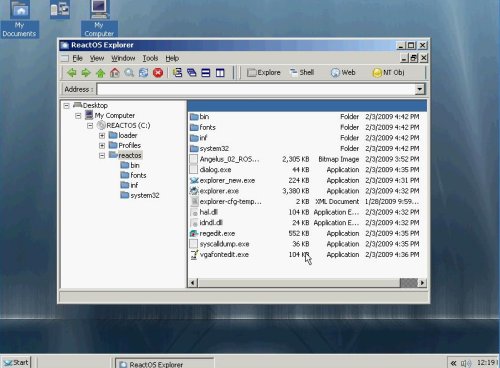Open the network desktop icon between My Documents and My Computer
Viewport: 500px width, 368px height.
pos(60,9)
